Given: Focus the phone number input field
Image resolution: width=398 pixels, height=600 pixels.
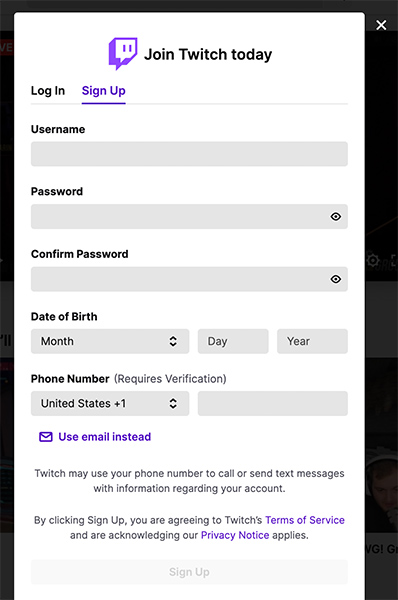Looking at the screenshot, I should coord(273,403).
